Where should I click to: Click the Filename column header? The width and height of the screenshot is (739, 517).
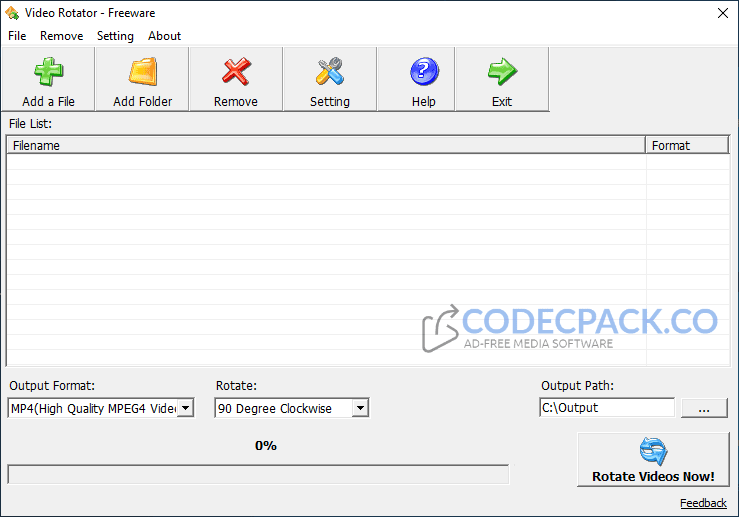[x=326, y=145]
